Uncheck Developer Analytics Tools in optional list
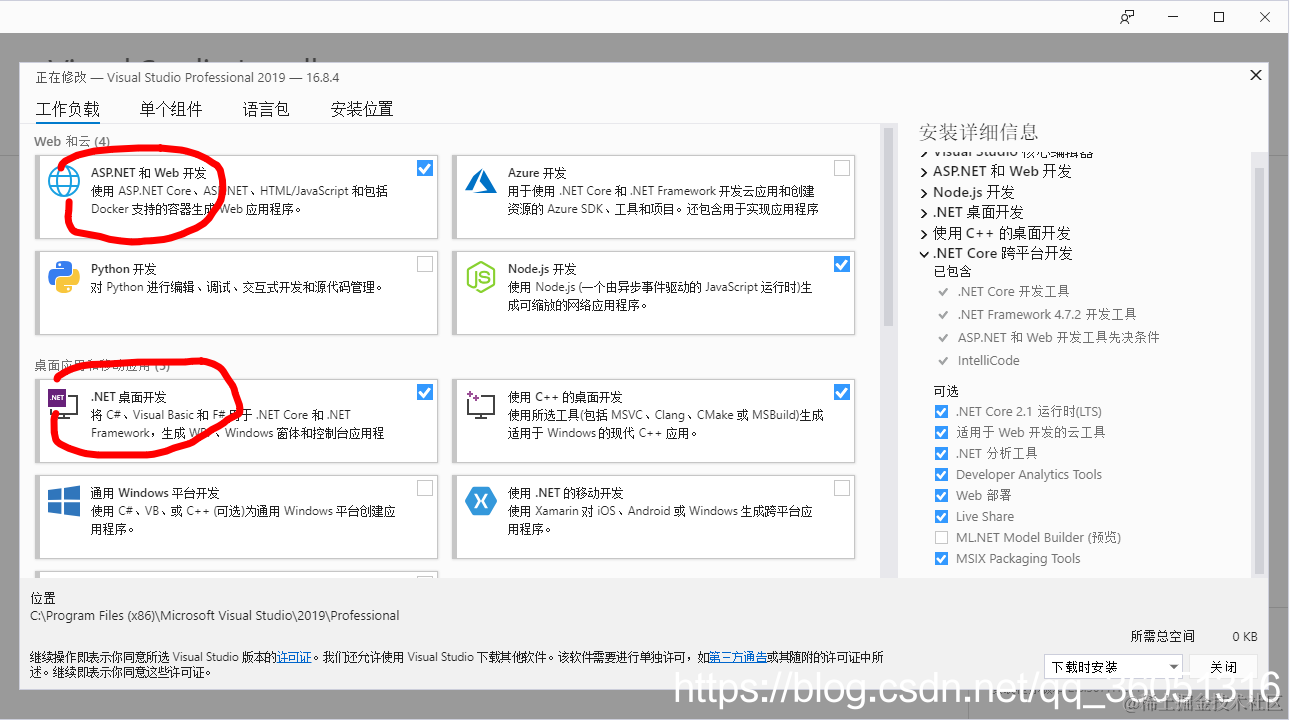This screenshot has width=1290, height=720. (941, 475)
